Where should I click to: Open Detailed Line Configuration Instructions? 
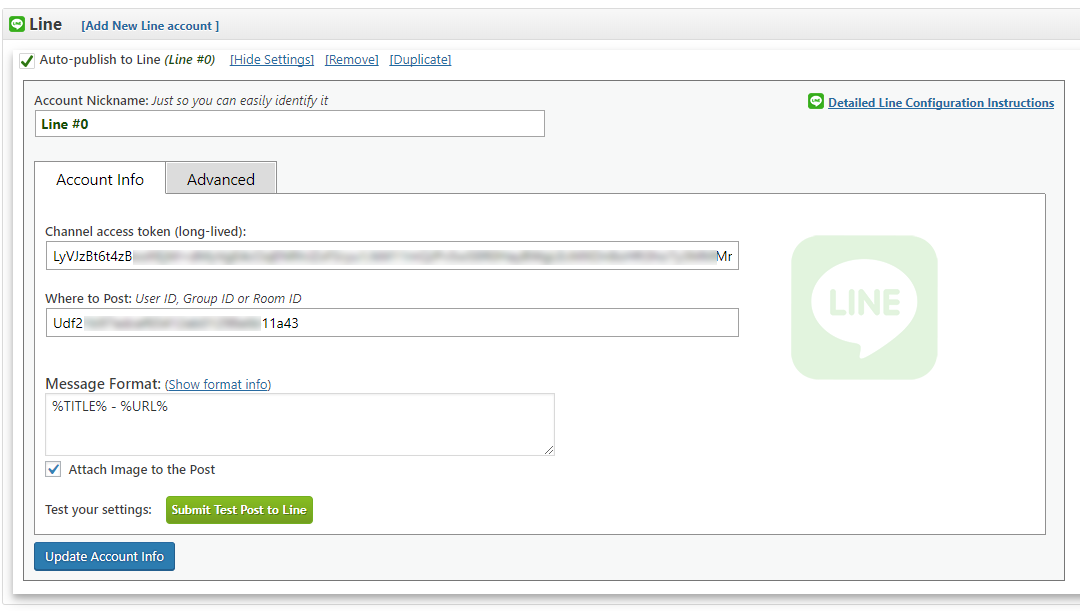coord(941,103)
